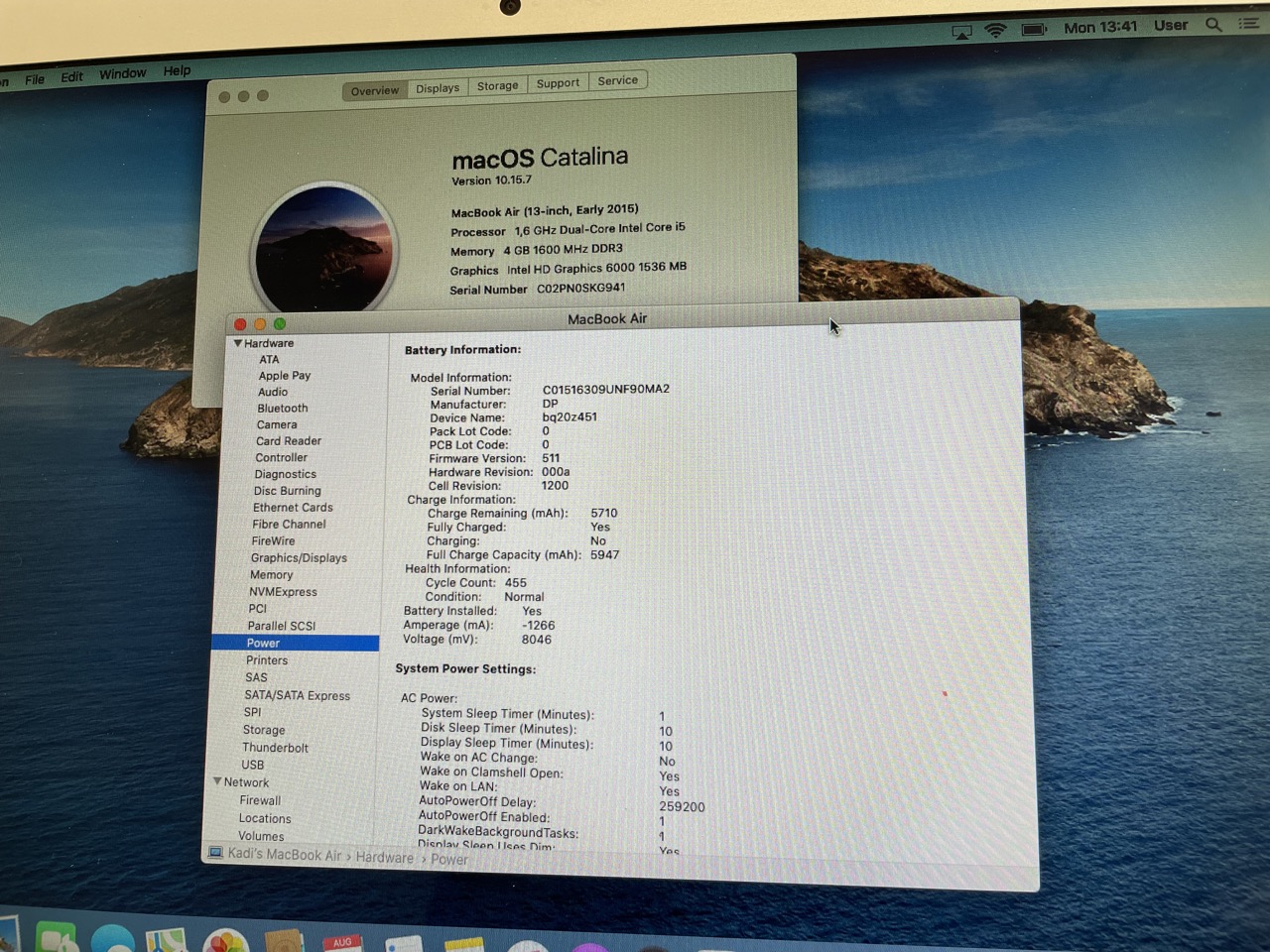The width and height of the screenshot is (1270, 952).
Task: Click the MacBook Air window title bar
Action: 622,318
